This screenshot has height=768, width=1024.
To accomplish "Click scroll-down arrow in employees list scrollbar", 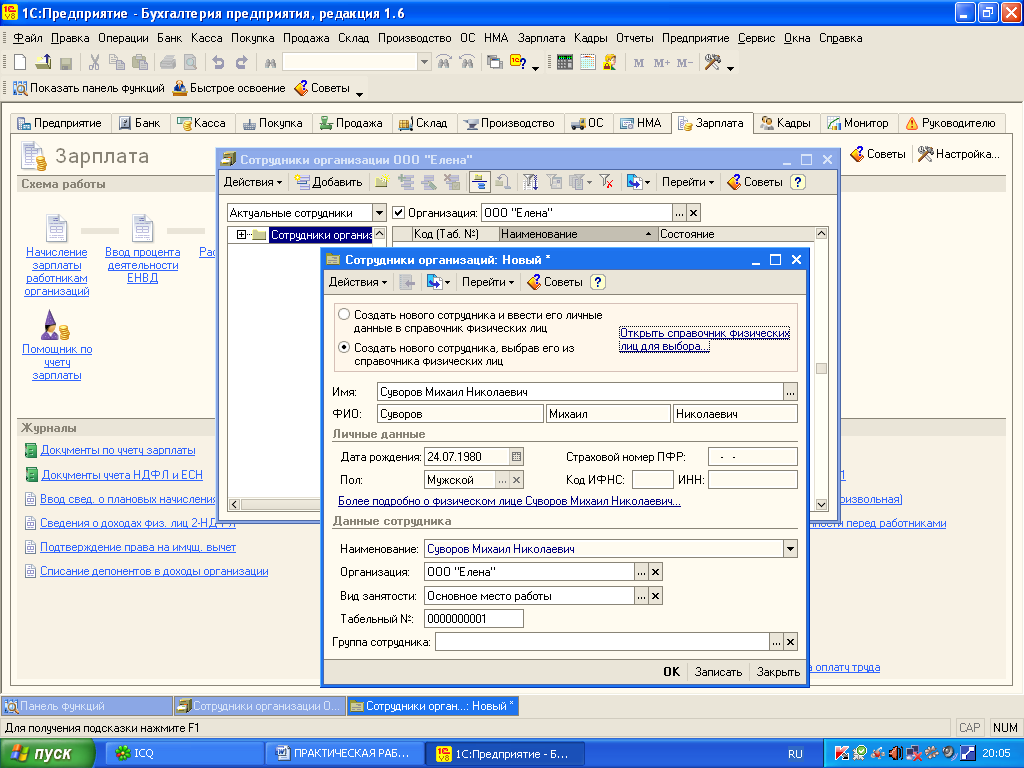I will tap(822, 504).
